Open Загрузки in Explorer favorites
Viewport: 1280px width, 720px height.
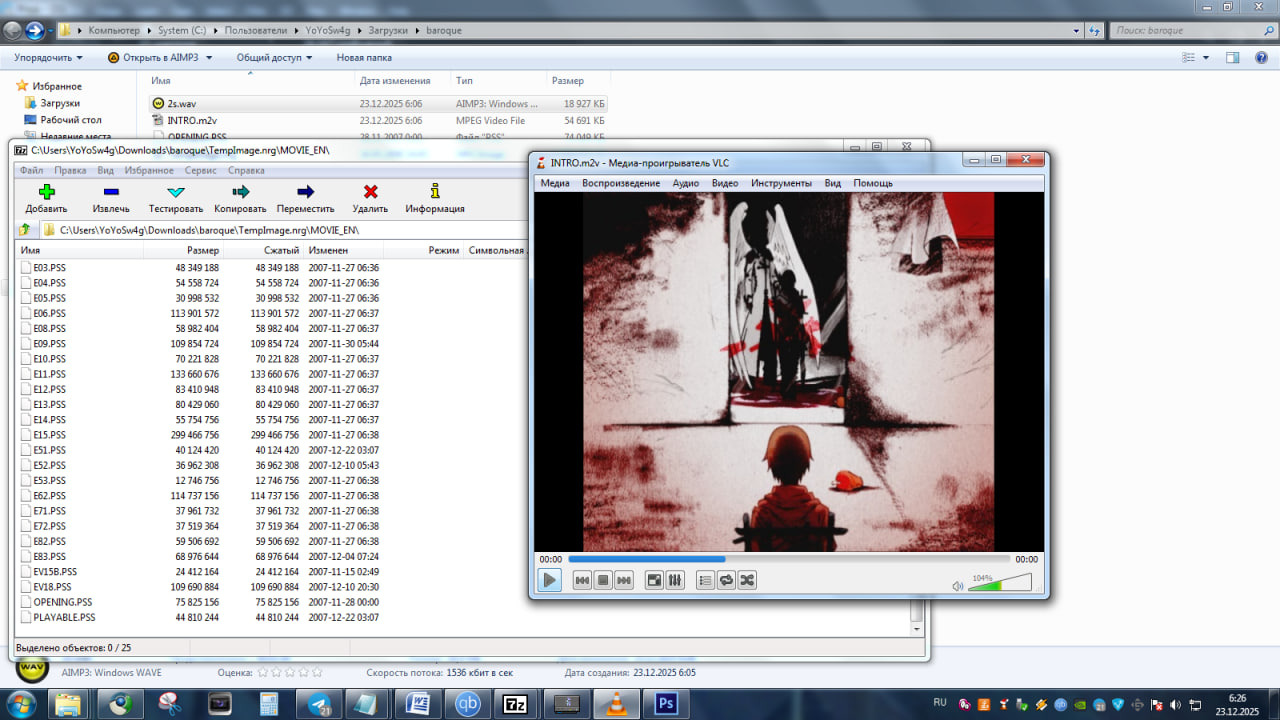coord(60,103)
